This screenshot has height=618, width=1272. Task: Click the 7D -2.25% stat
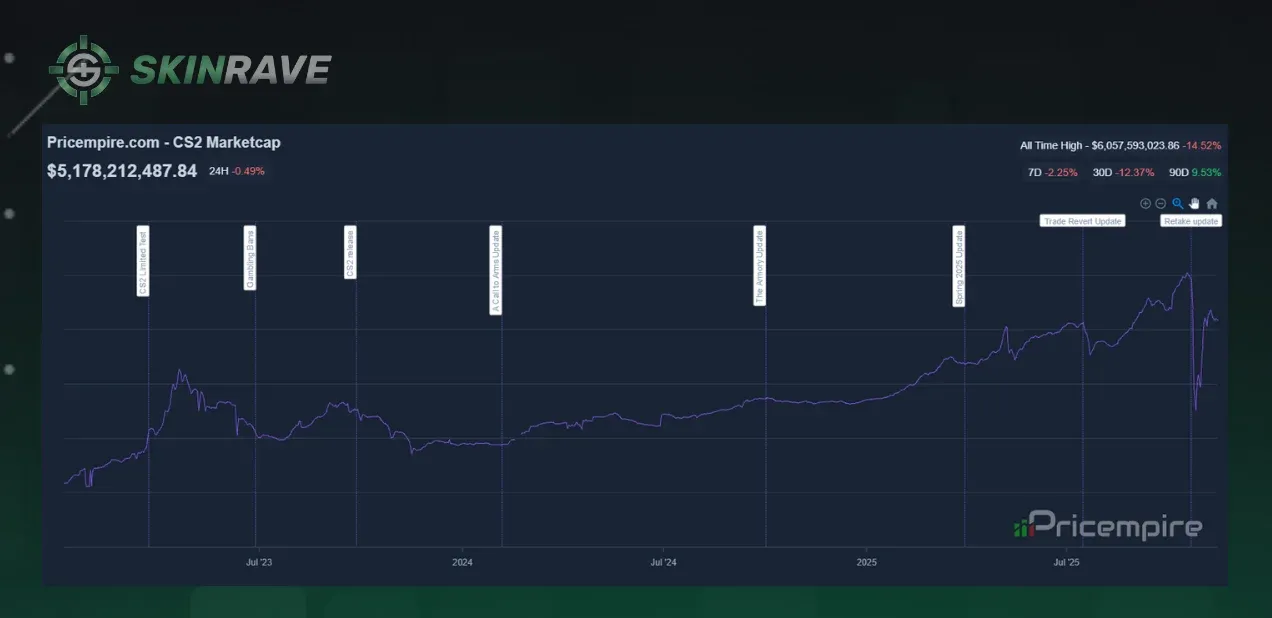pos(1053,172)
